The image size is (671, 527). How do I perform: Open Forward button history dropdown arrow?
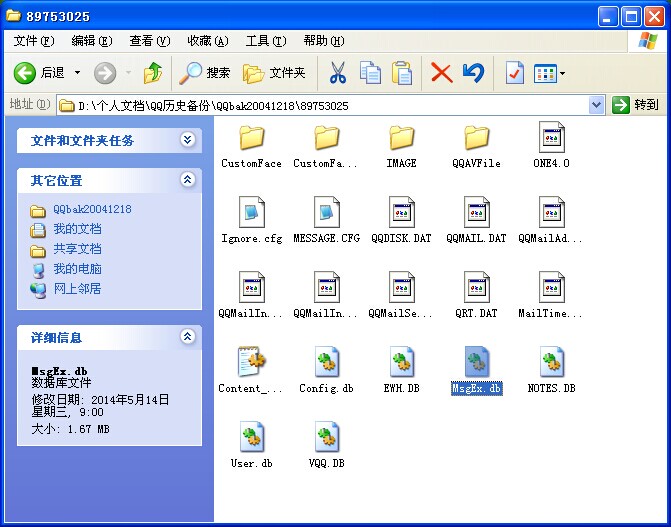tap(128, 73)
